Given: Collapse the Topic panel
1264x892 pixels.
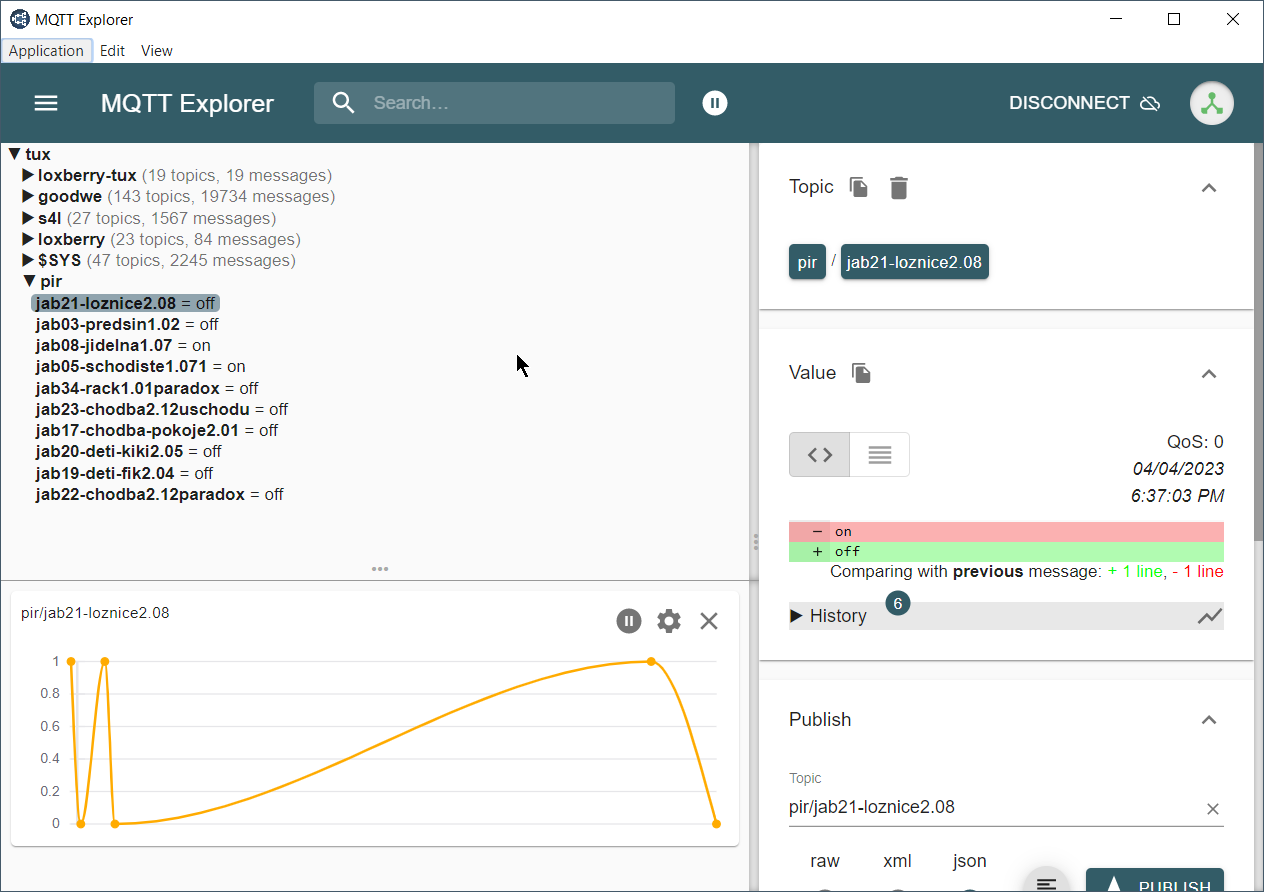Looking at the screenshot, I should click(x=1209, y=187).
